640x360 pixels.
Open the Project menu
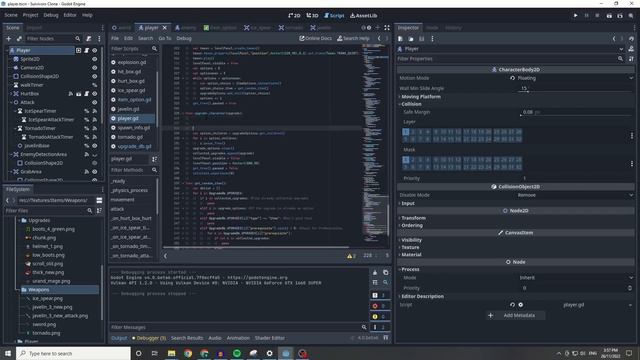[x=30, y=15]
